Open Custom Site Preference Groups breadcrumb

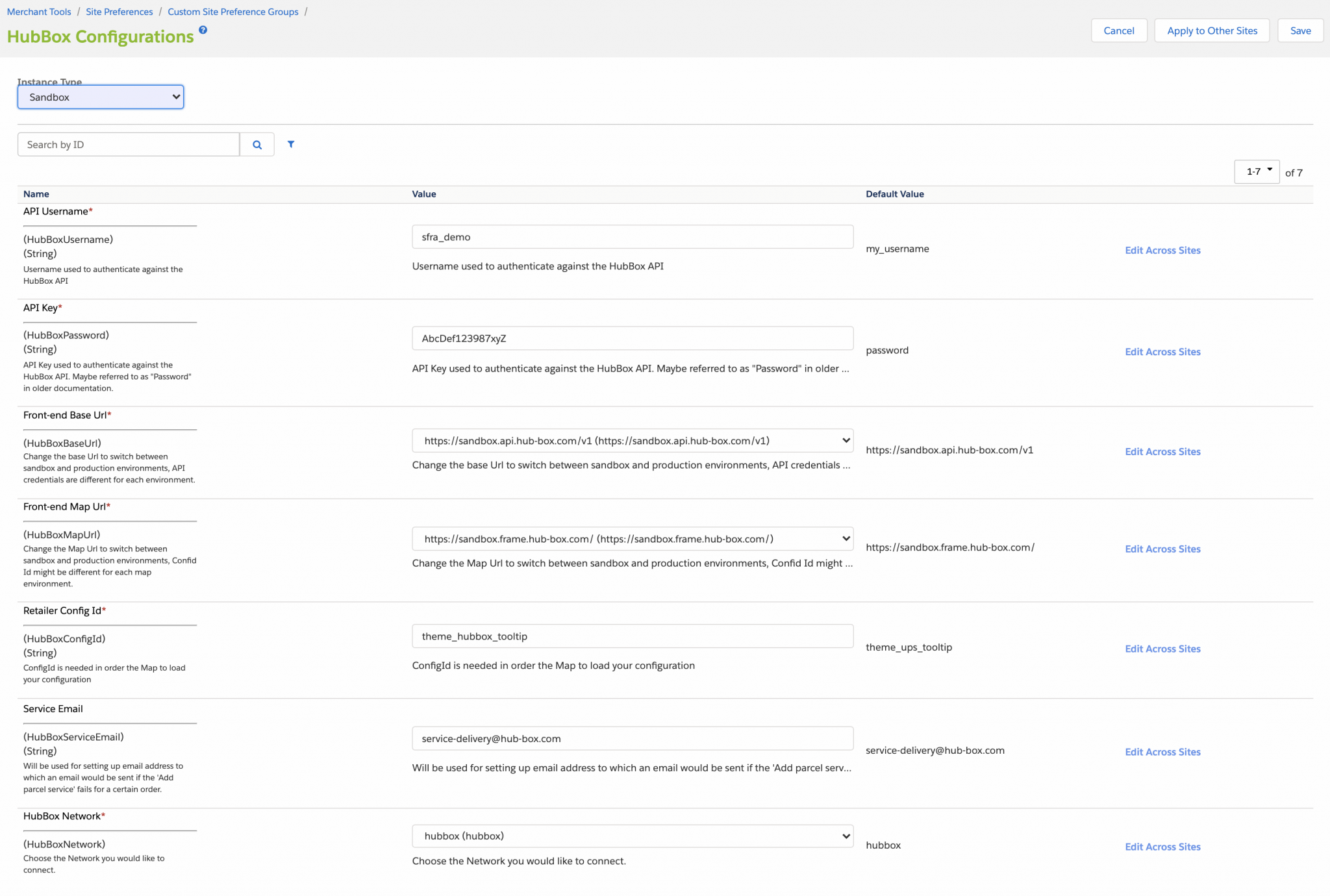(x=233, y=12)
